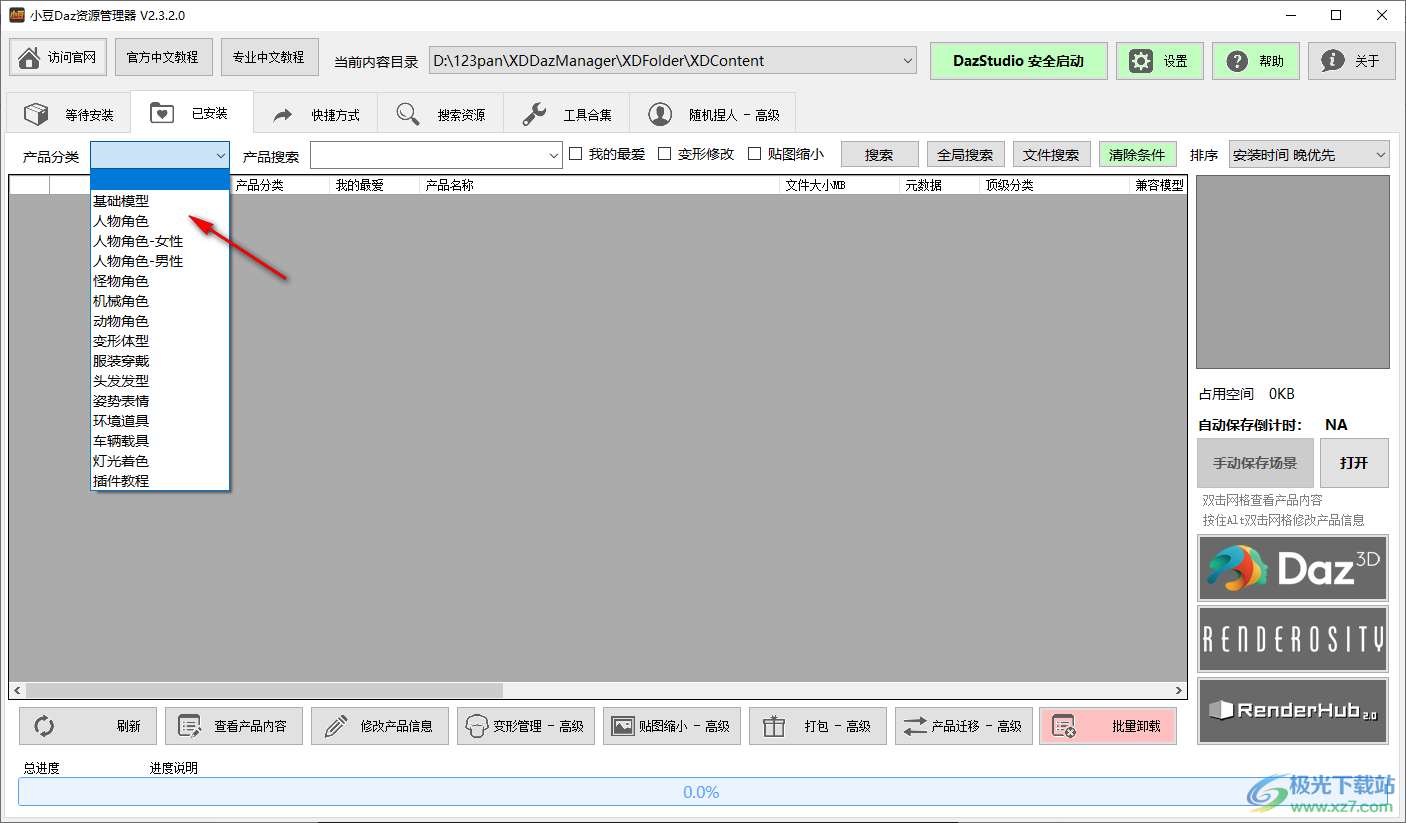Select 姿势表情 category
1406x823 pixels.
click(160, 401)
